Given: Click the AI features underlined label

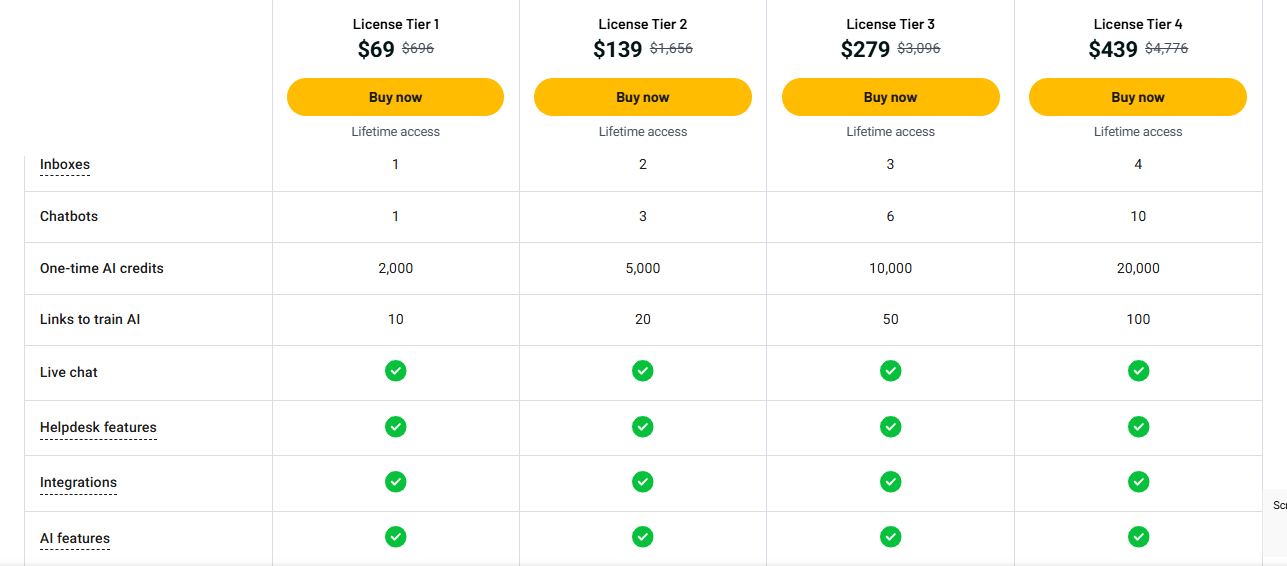Looking at the screenshot, I should point(75,538).
